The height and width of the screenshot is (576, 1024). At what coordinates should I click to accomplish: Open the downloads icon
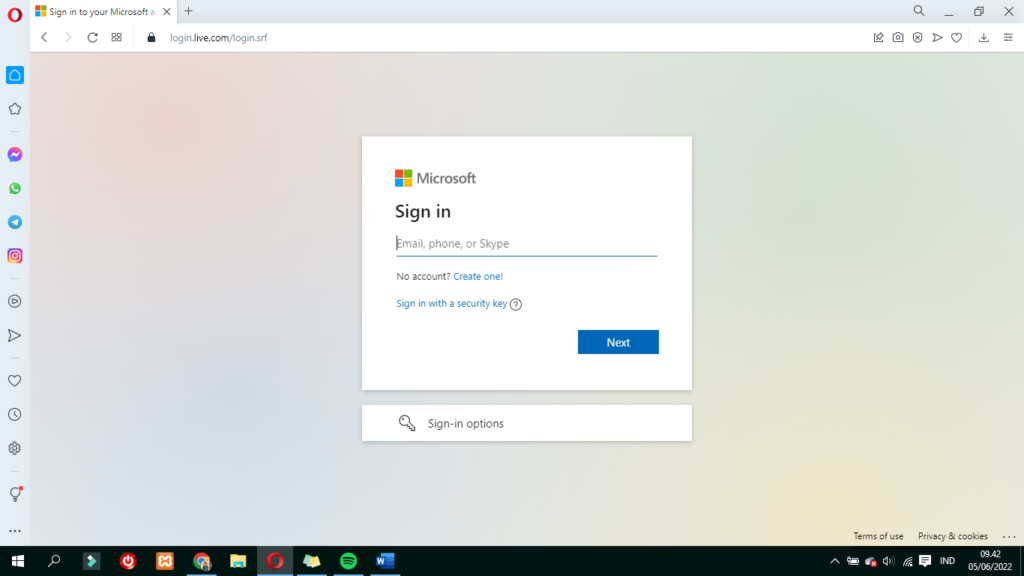pyautogui.click(x=984, y=38)
